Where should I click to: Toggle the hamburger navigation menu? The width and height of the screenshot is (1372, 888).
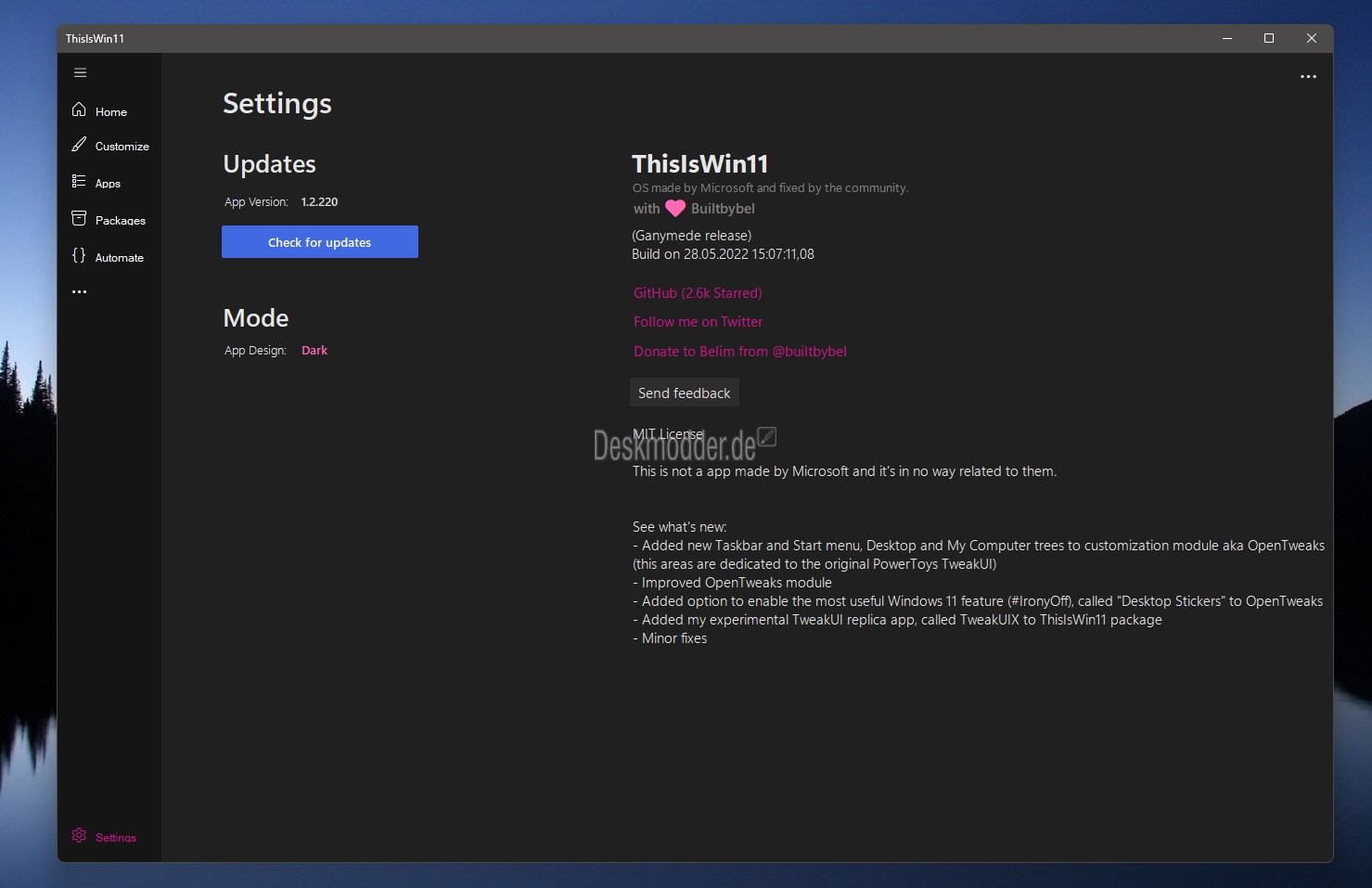pyautogui.click(x=80, y=72)
